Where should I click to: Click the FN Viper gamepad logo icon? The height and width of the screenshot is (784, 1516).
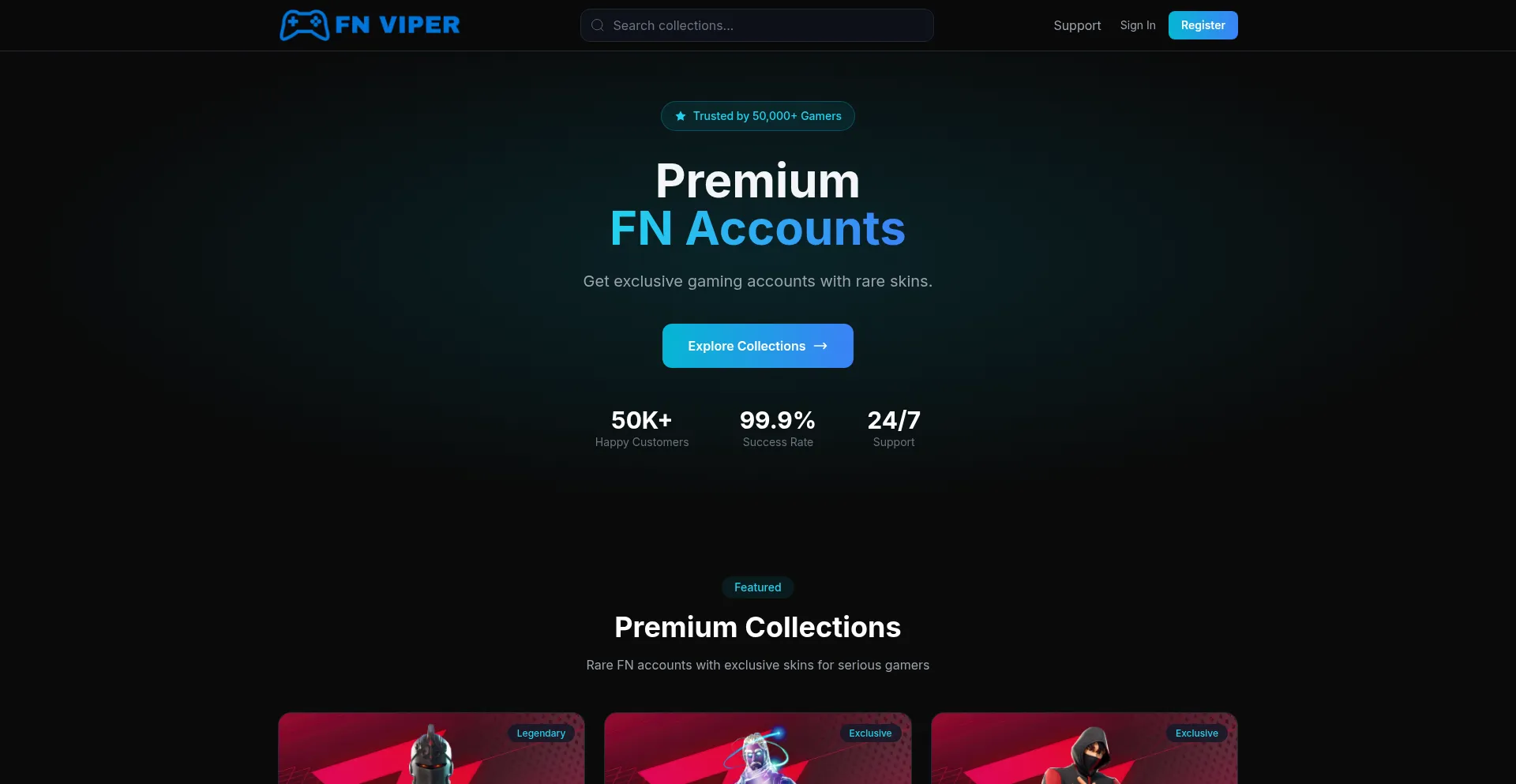(x=304, y=25)
